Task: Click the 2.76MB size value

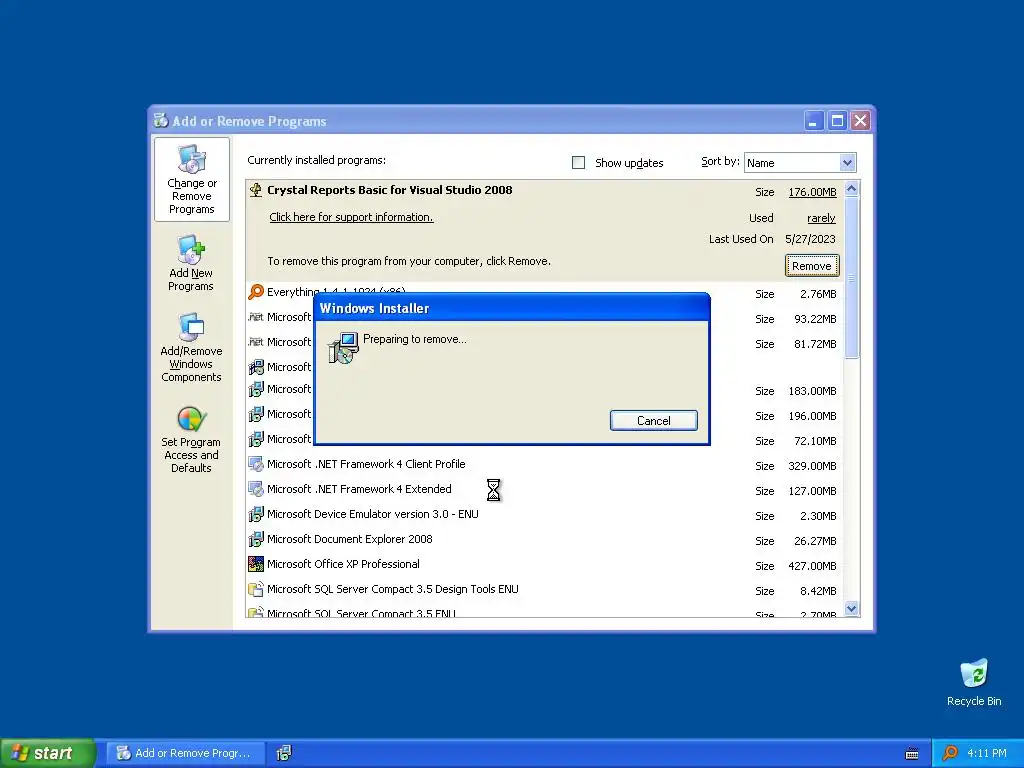Action: pyautogui.click(x=818, y=295)
